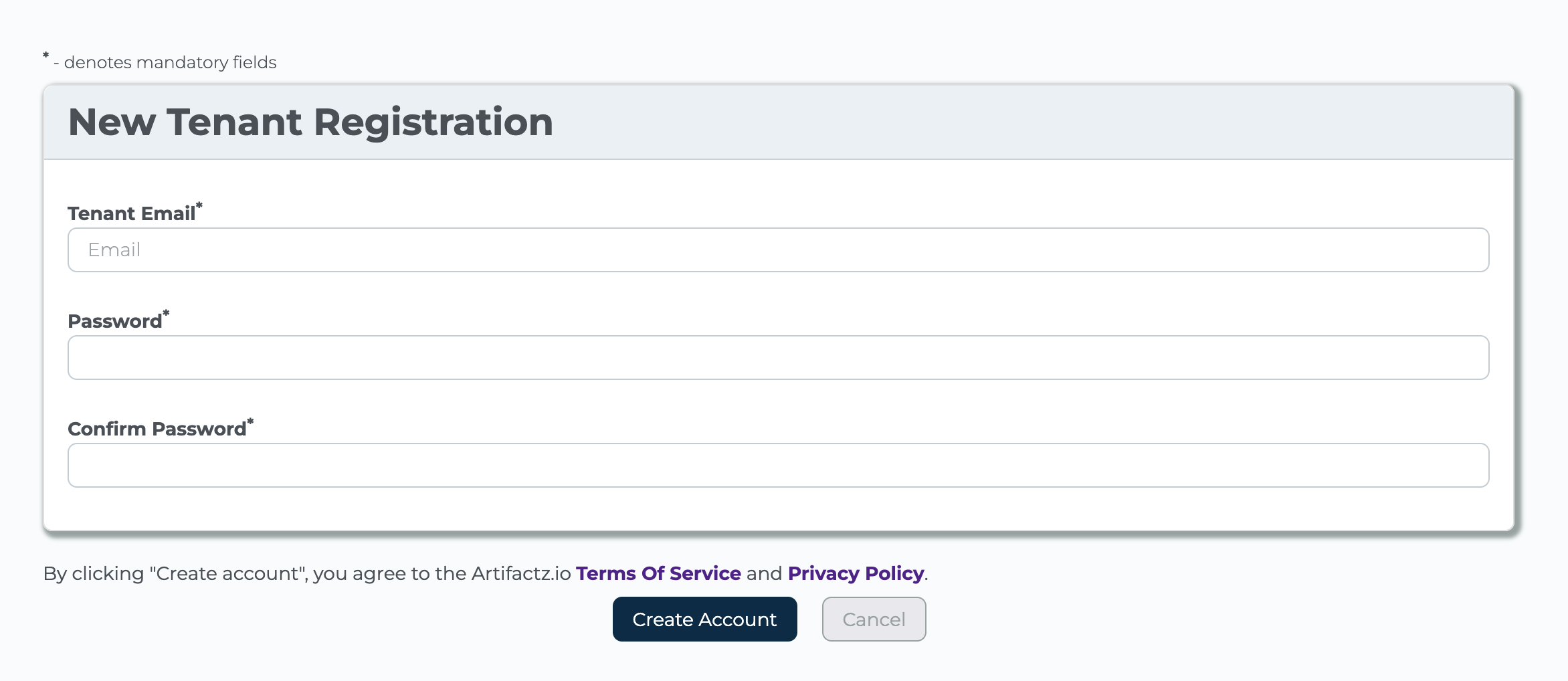Focus the Password input box
This screenshot has width=1568, height=681.
778,357
